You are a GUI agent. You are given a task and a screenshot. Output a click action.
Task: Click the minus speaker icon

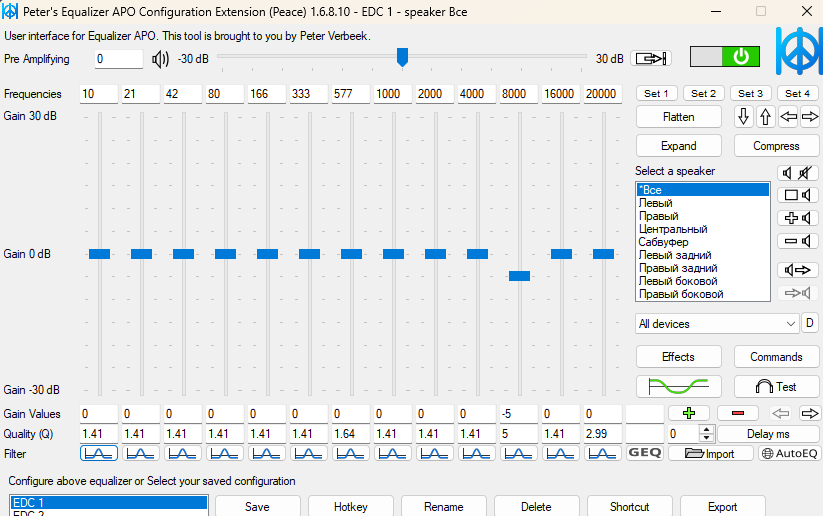coord(798,241)
